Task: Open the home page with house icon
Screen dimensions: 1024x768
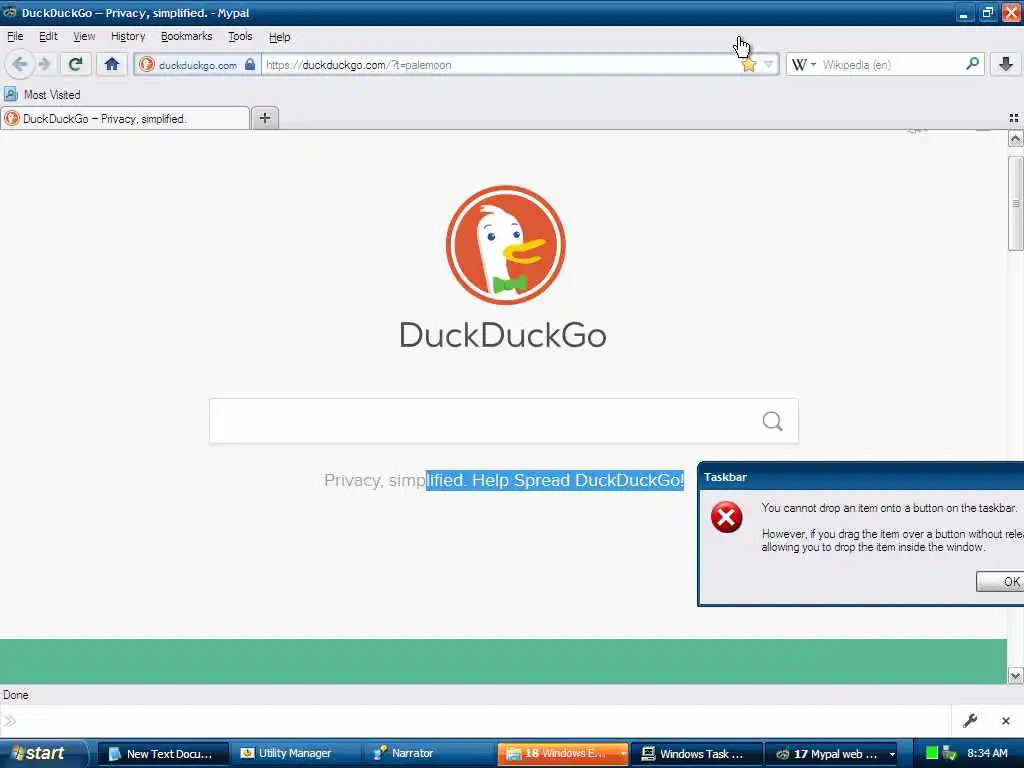Action: (112, 64)
